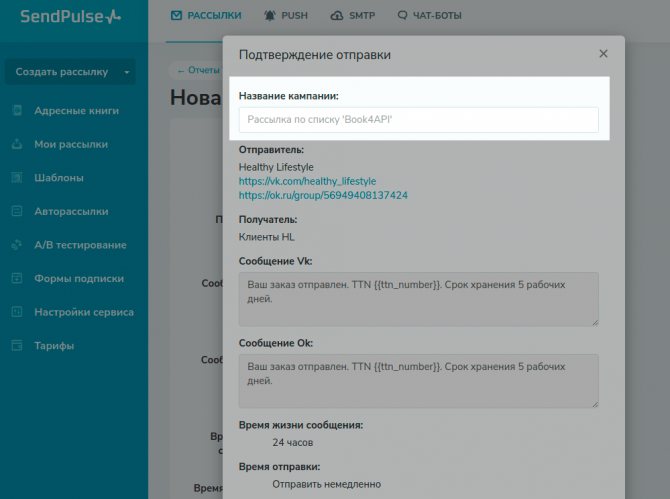Click the SendPulse logo
This screenshot has height=499, width=670.
tap(65, 17)
